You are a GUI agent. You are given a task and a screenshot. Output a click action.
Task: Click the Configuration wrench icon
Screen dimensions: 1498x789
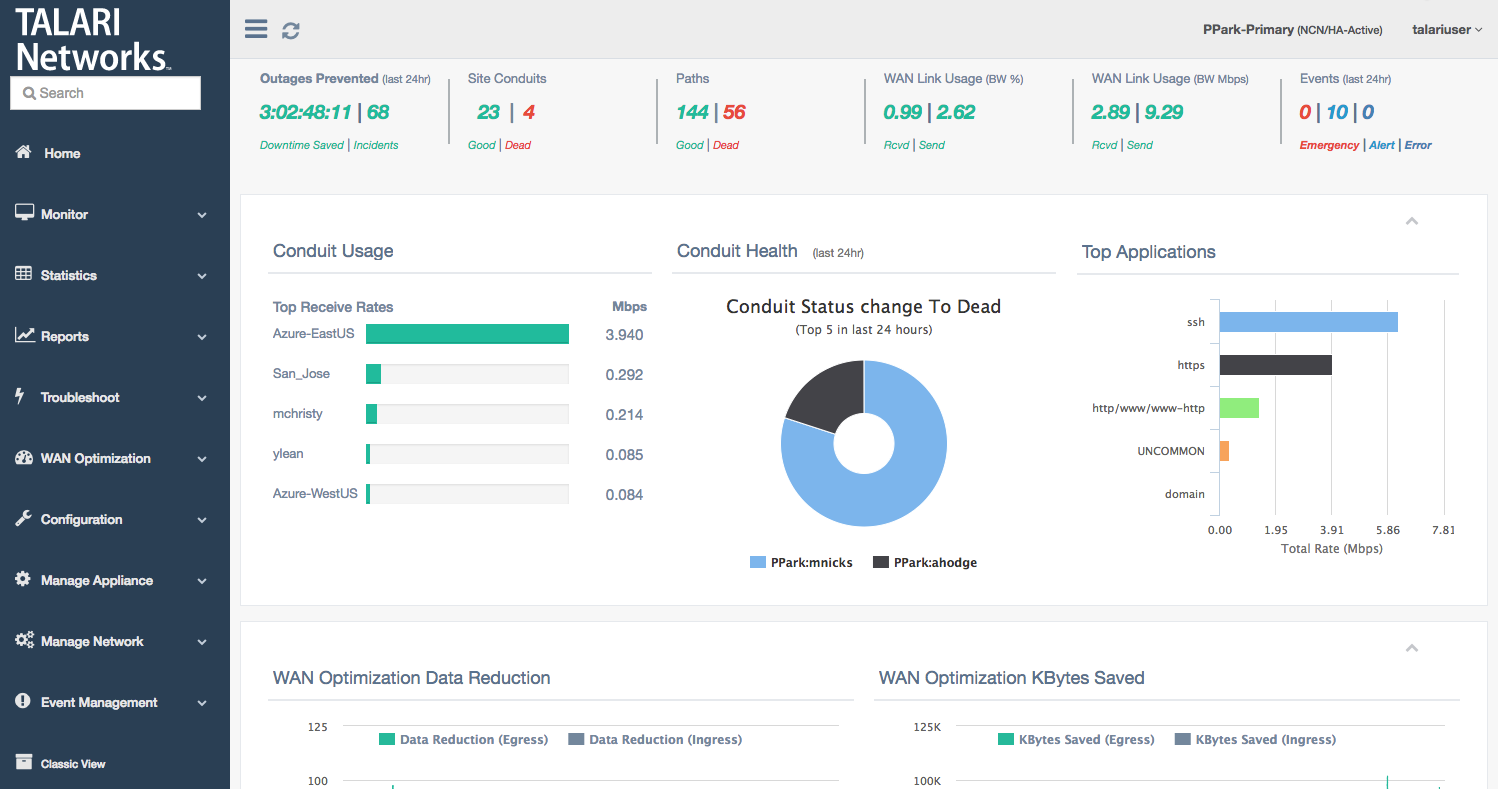(24, 519)
